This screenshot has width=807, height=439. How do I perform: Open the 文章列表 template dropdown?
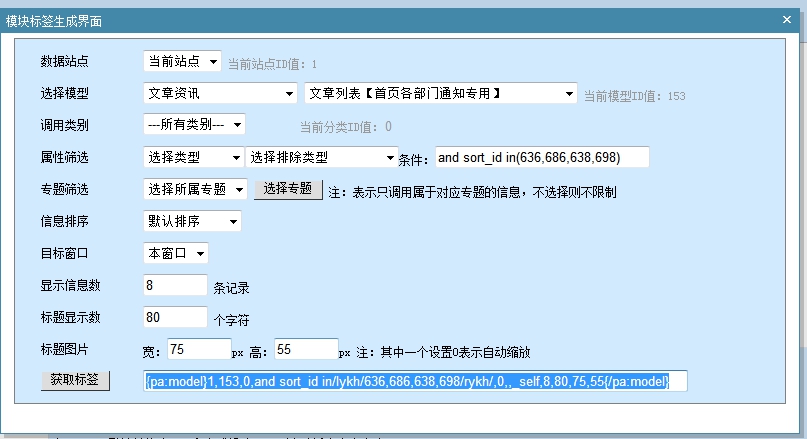click(440, 94)
